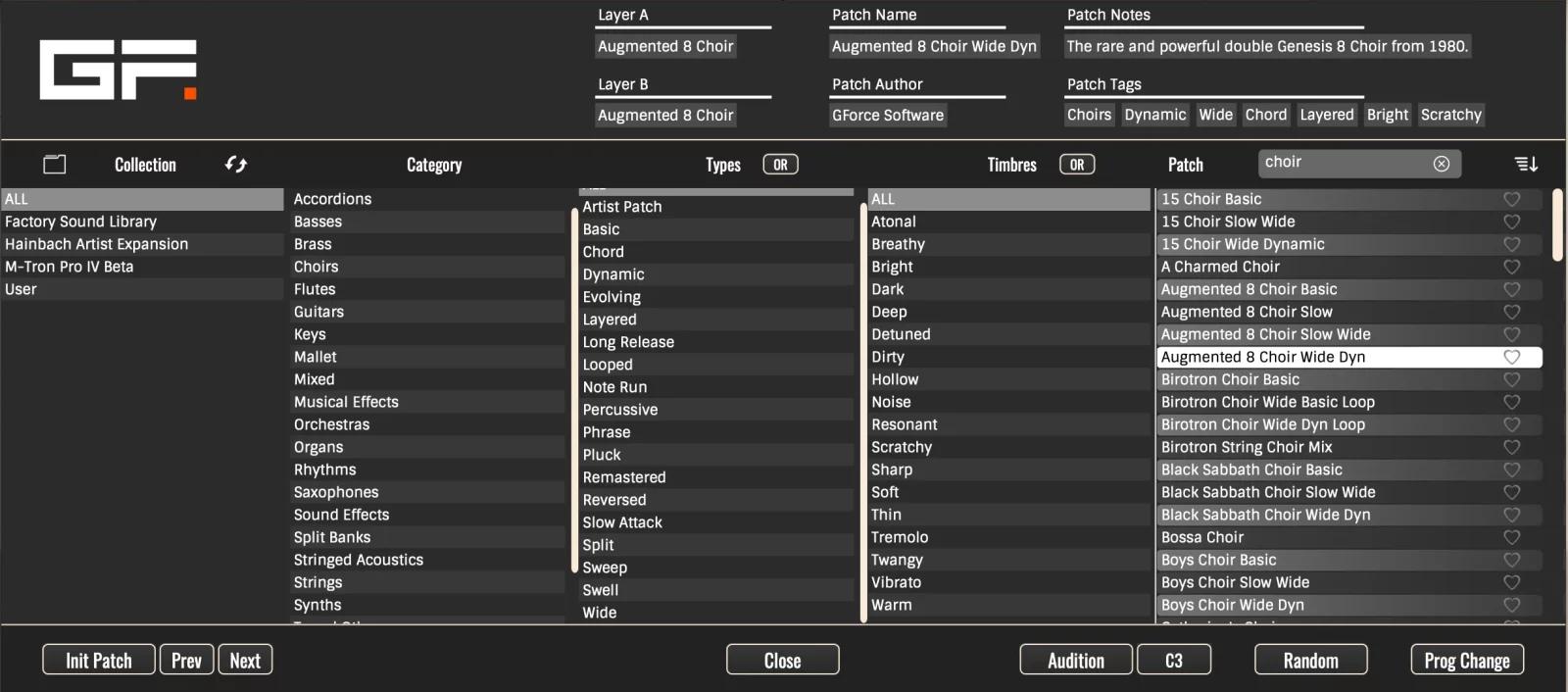Image resolution: width=1568 pixels, height=692 pixels.
Task: Select Factory Sound Library collection
Action: coord(80,222)
